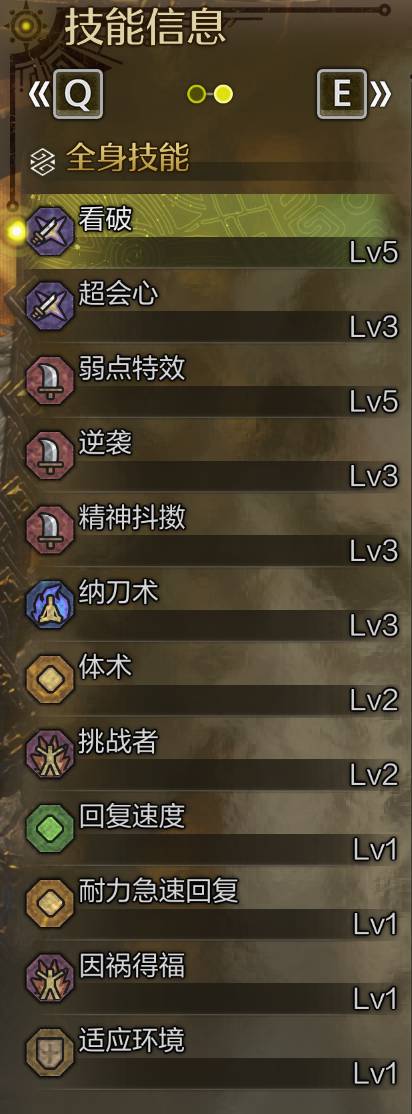Click the left double chevron arrow
This screenshot has height=1114, width=412.
coord(38,94)
